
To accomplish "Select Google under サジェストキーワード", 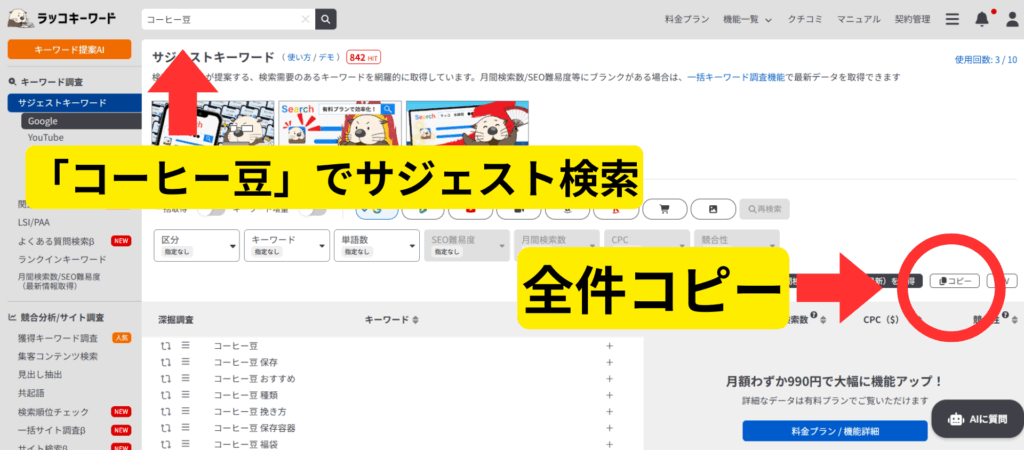I will [81, 121].
